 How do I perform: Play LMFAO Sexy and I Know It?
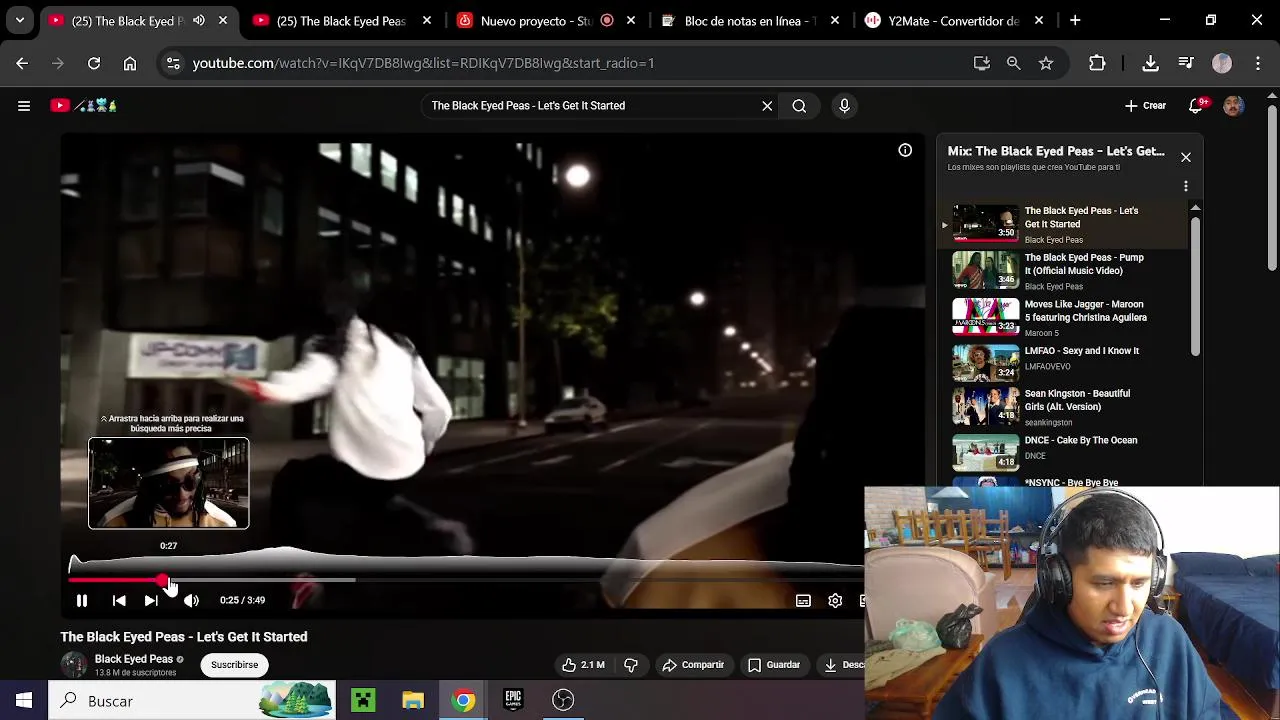pyautogui.click(x=1067, y=363)
